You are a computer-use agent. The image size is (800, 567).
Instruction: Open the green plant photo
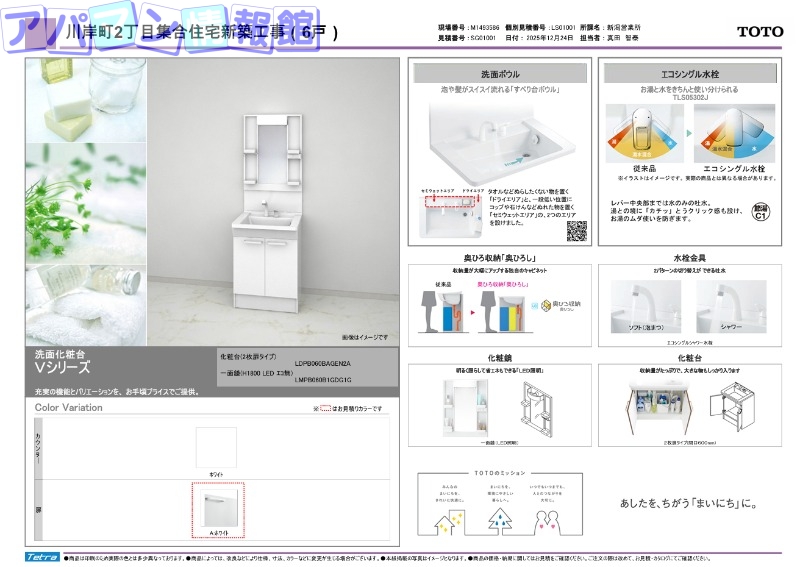coord(86,204)
